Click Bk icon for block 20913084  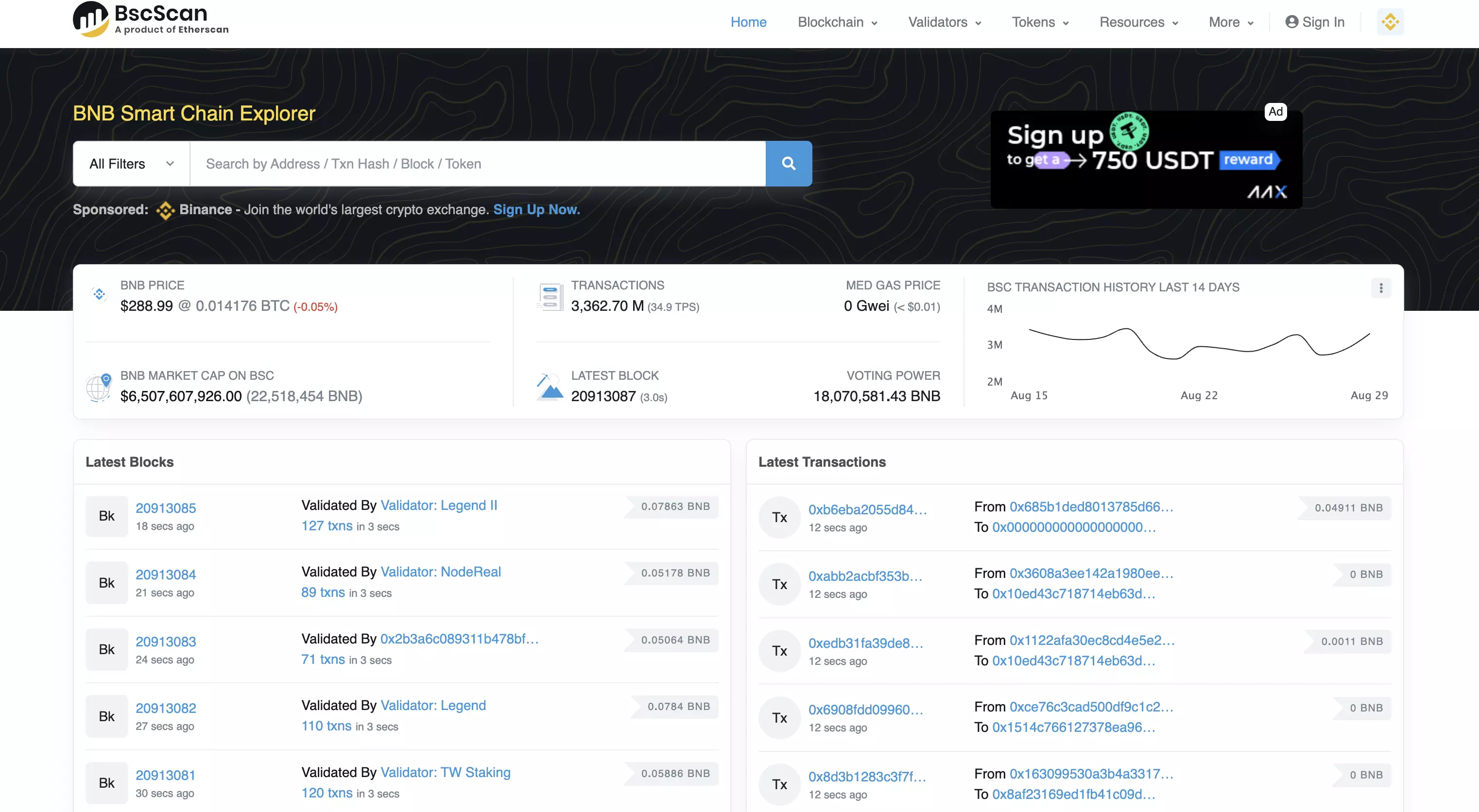click(107, 583)
